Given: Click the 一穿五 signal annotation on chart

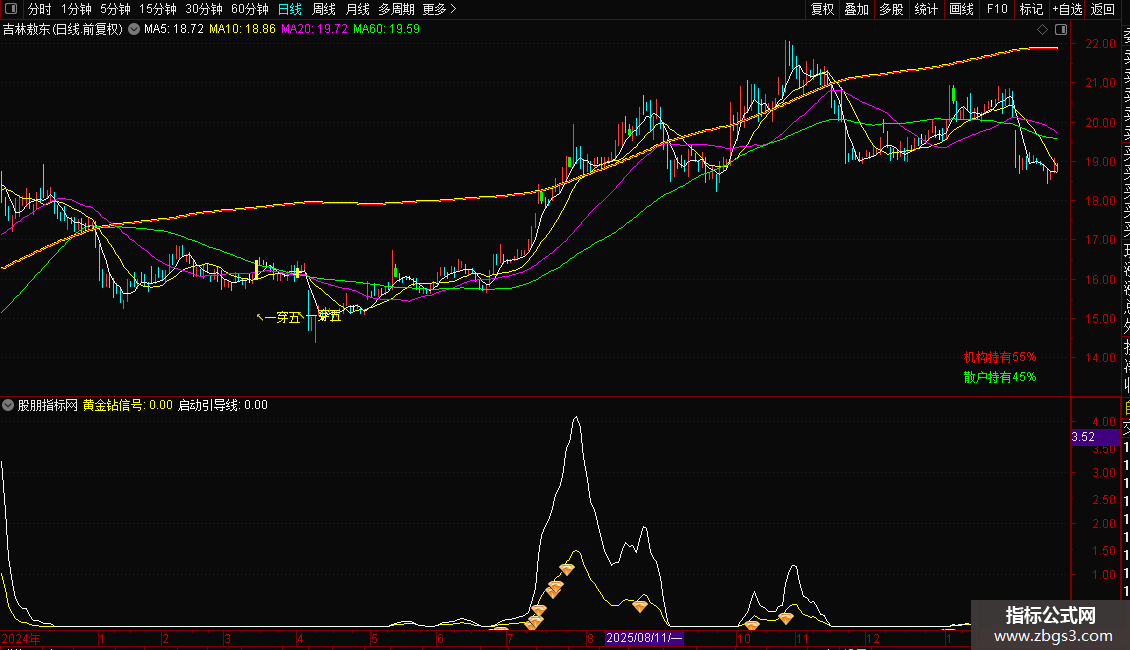Looking at the screenshot, I should point(282,318).
